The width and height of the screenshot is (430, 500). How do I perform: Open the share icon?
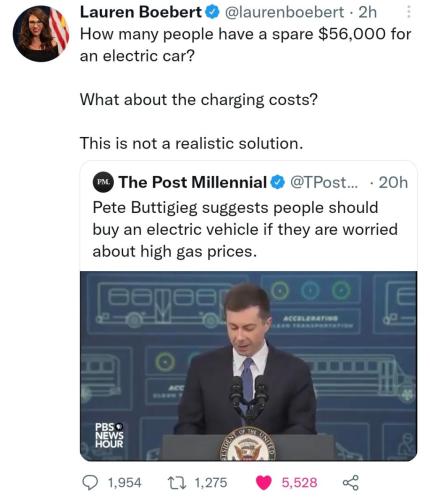click(351, 482)
